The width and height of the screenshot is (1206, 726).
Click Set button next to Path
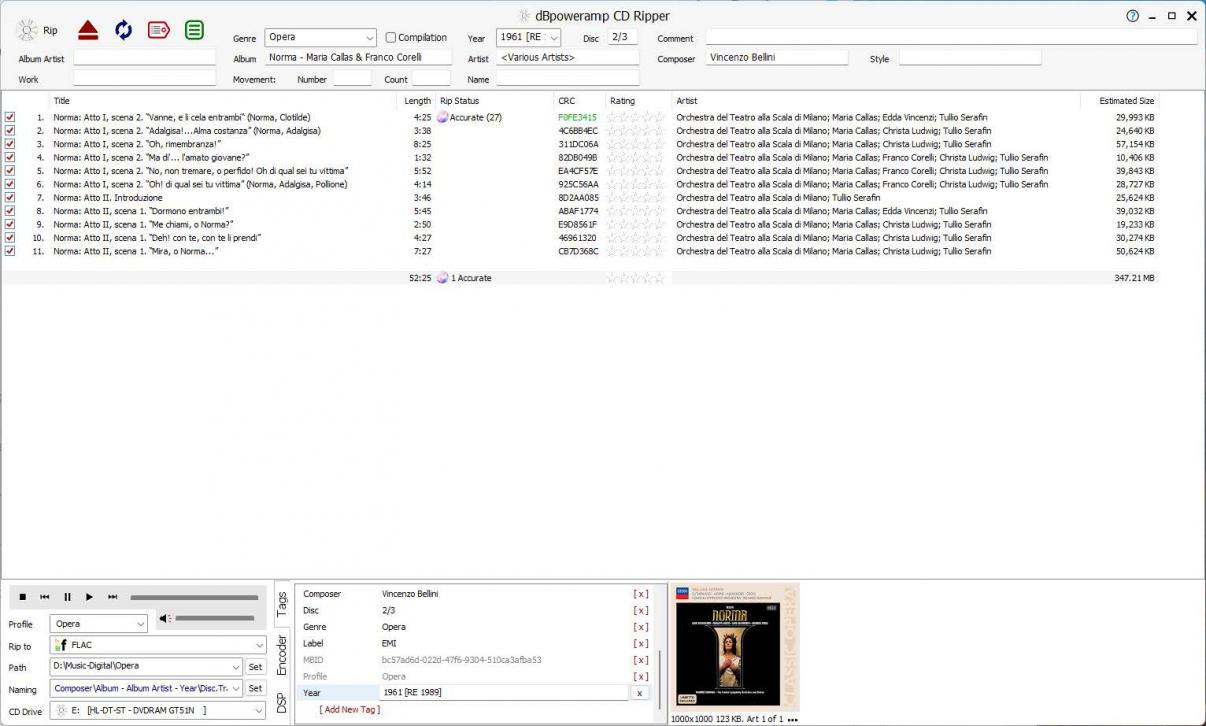[255, 667]
